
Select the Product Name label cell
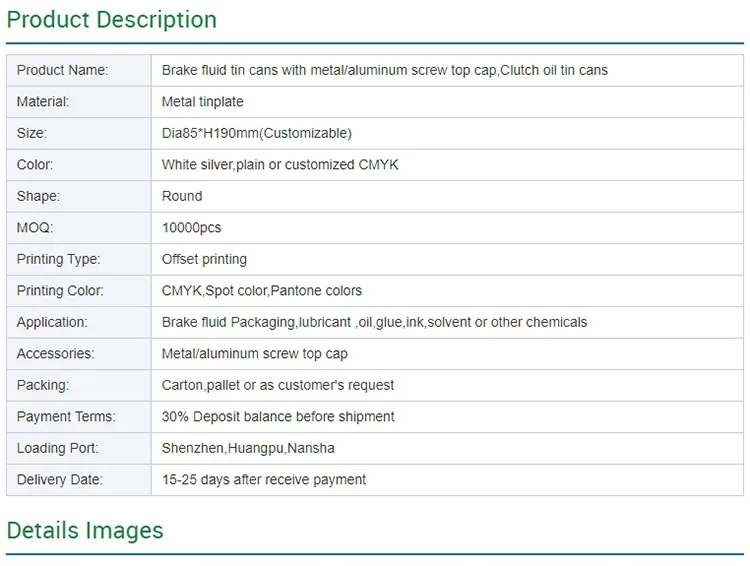[x=62, y=70]
